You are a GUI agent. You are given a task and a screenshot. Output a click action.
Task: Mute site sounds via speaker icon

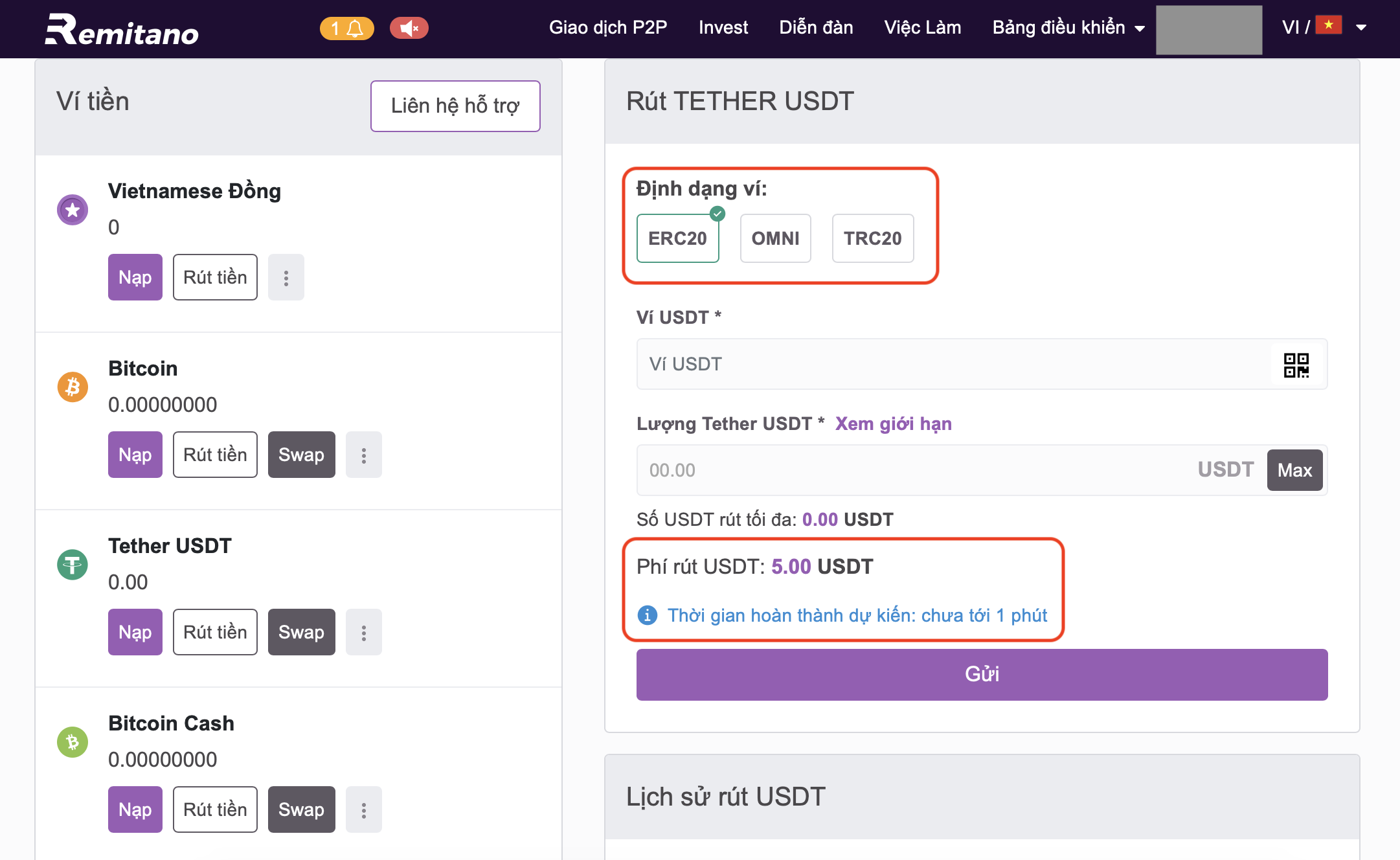coord(409,28)
